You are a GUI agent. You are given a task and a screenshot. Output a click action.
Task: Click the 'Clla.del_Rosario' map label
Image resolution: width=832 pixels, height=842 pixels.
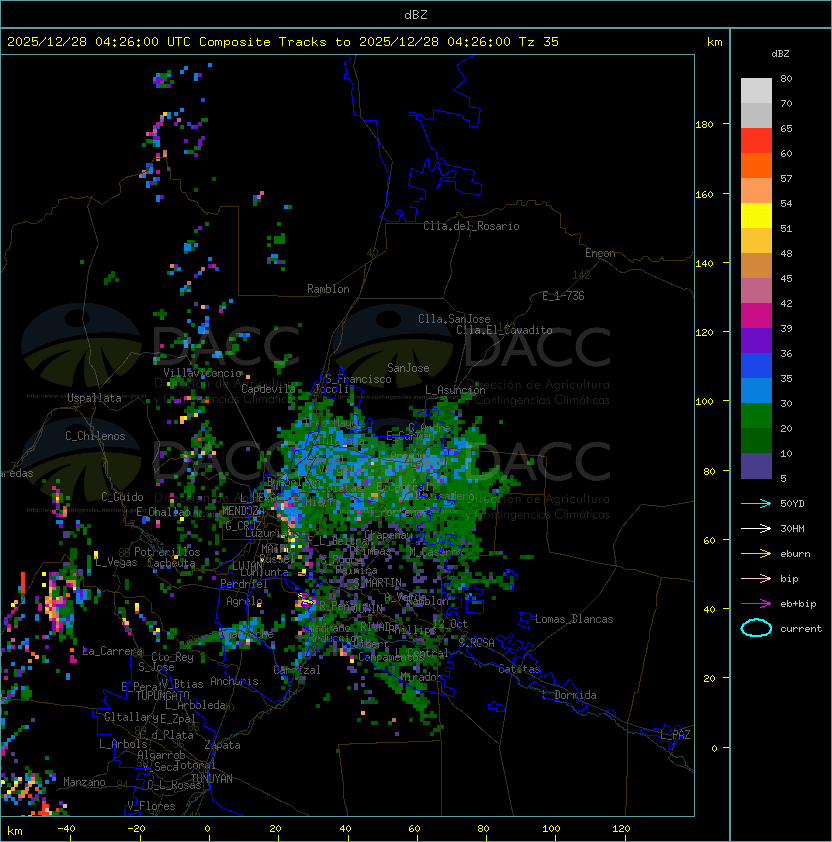point(471,226)
